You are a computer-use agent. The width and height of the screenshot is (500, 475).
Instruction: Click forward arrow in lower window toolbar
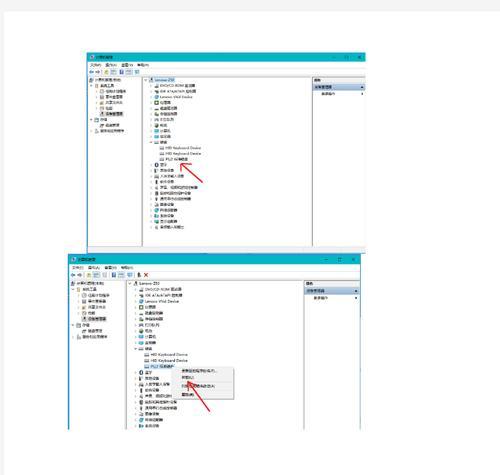(79, 275)
